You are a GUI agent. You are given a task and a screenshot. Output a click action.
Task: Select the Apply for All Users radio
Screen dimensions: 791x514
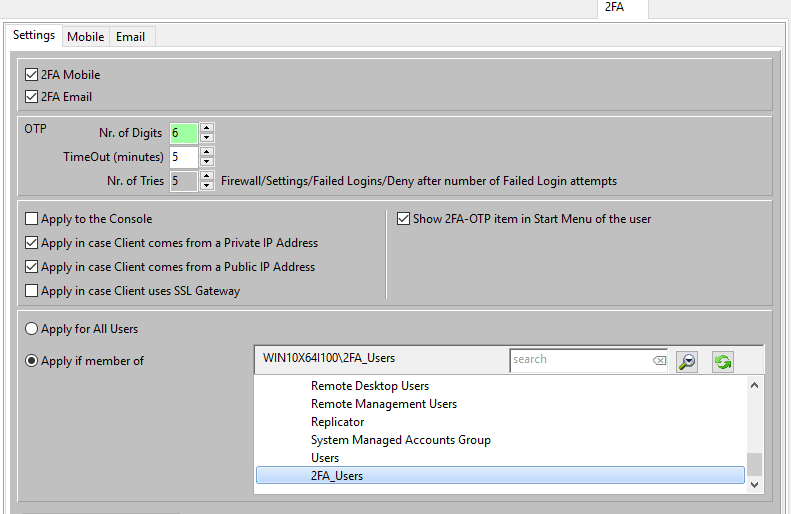(32, 329)
